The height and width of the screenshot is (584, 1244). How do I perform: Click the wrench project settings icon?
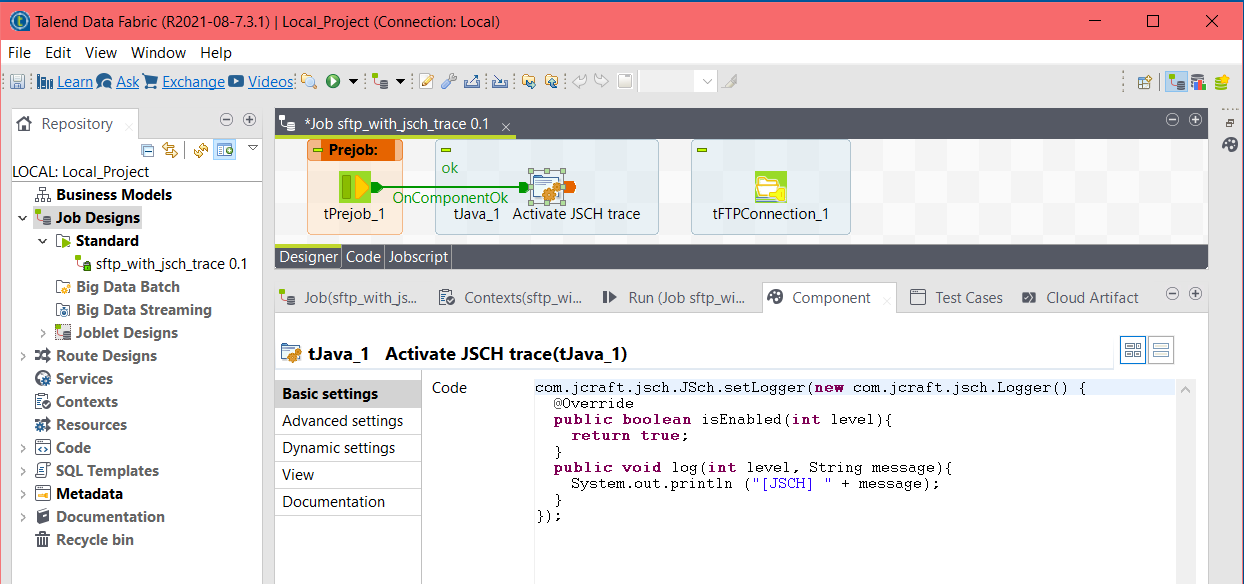(449, 82)
